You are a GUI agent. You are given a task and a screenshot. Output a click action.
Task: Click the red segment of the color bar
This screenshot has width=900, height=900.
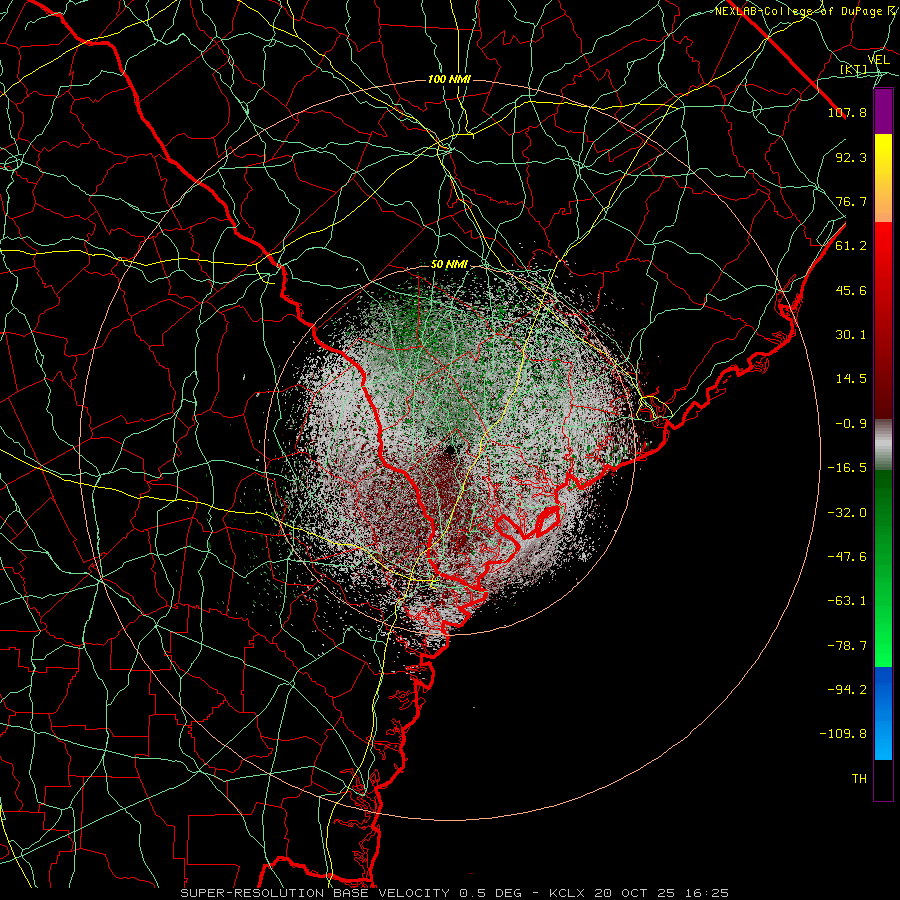coord(883,320)
